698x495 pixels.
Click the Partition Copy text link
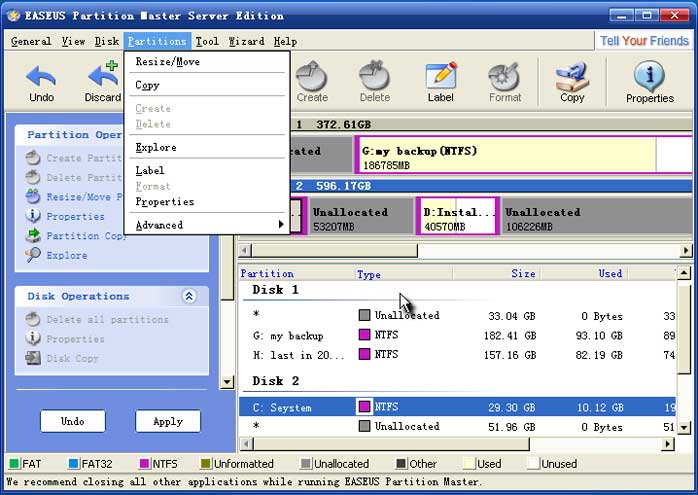(x=86, y=236)
